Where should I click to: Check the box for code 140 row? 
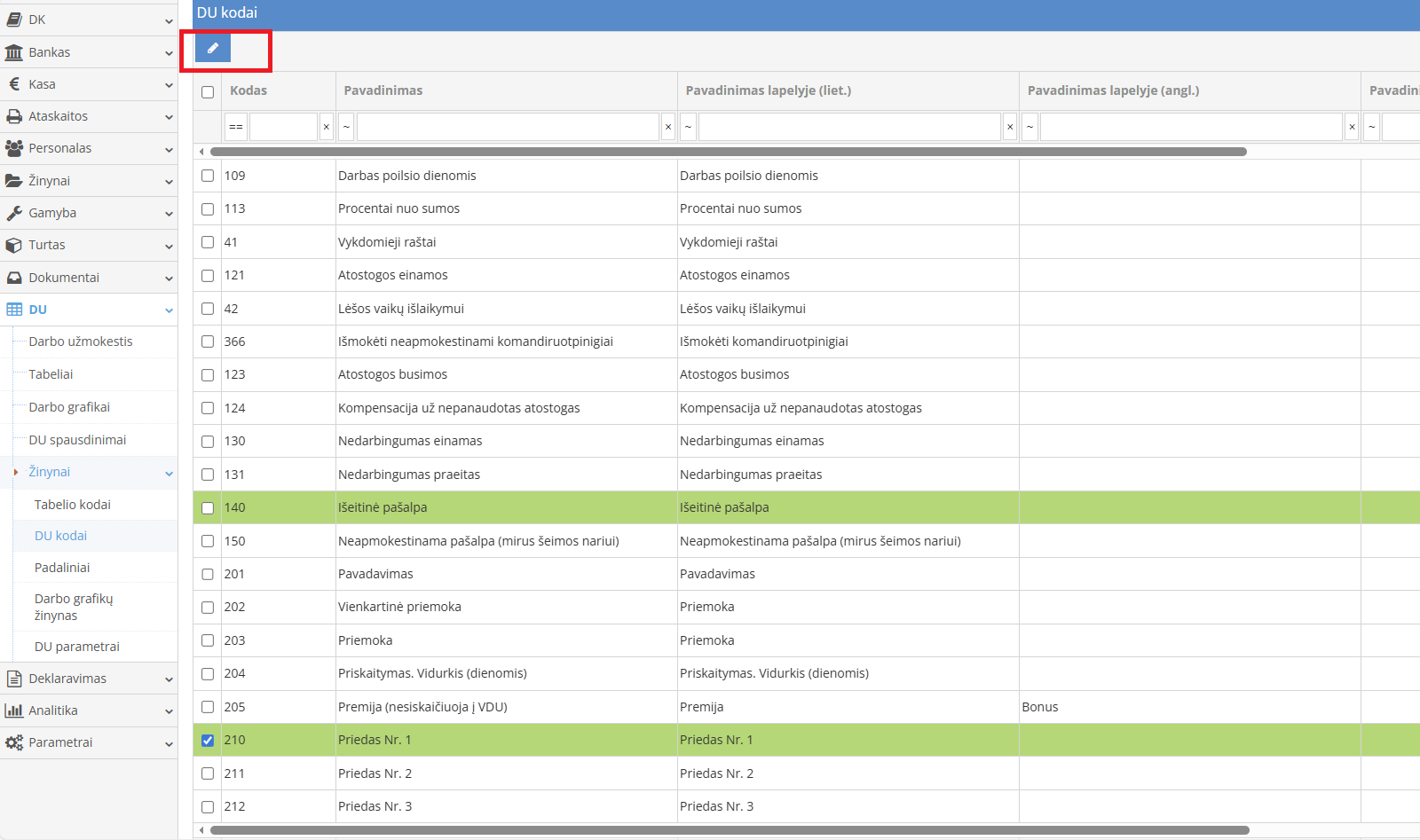[208, 508]
